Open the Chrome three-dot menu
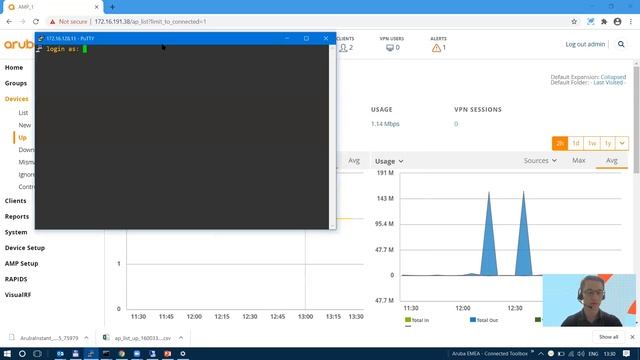640x360 pixels. coord(631,22)
